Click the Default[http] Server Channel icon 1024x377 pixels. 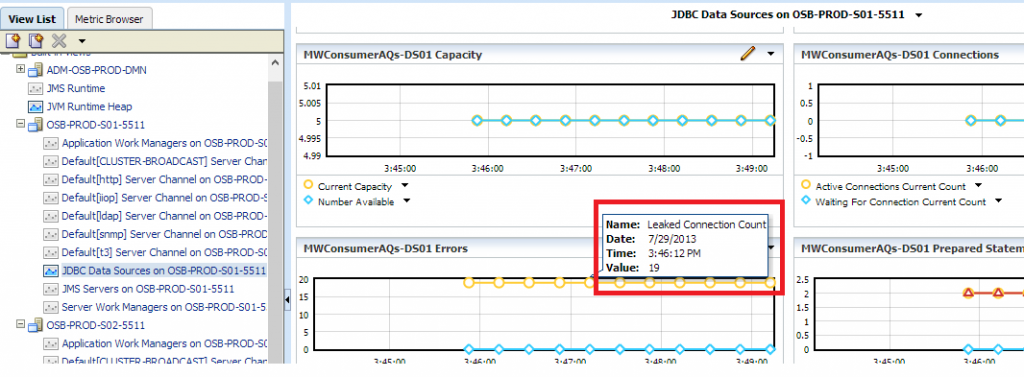click(x=51, y=179)
